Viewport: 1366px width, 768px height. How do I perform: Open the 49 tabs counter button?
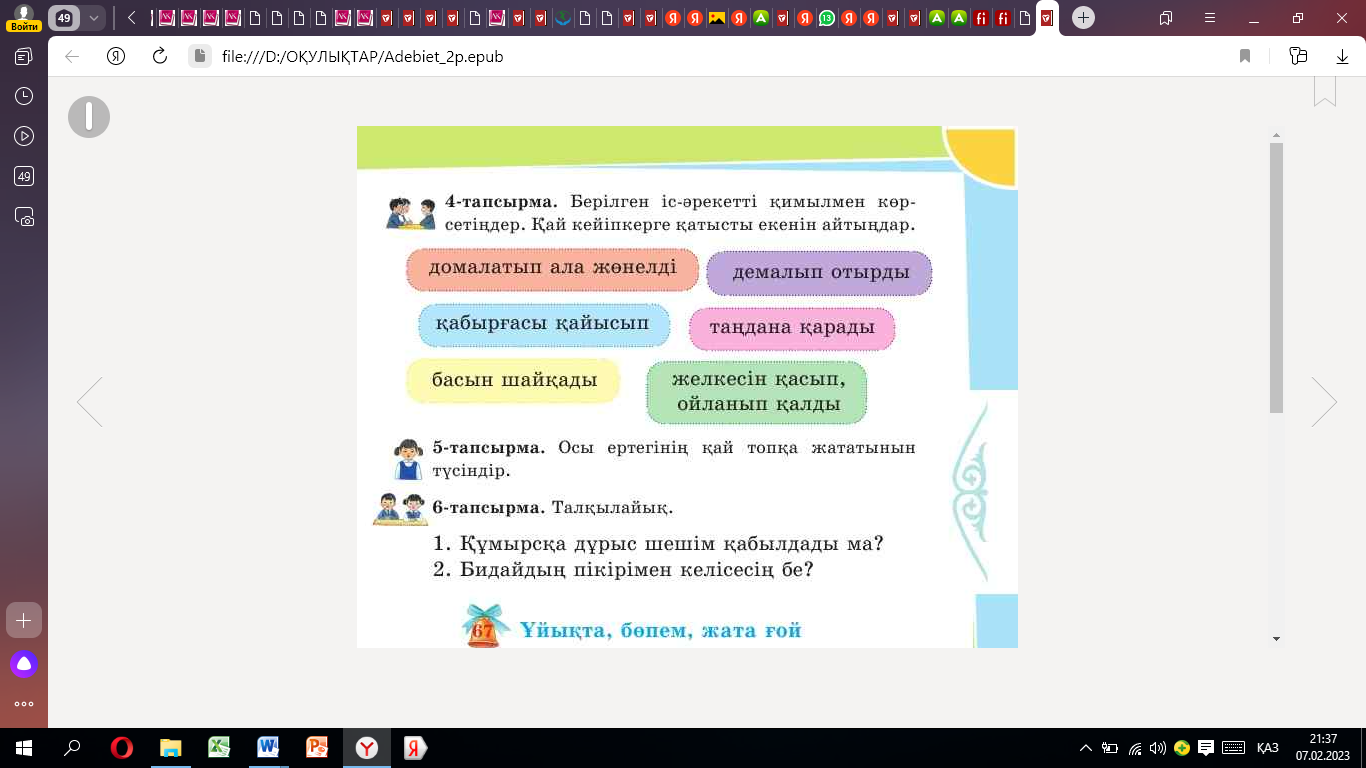(64, 18)
